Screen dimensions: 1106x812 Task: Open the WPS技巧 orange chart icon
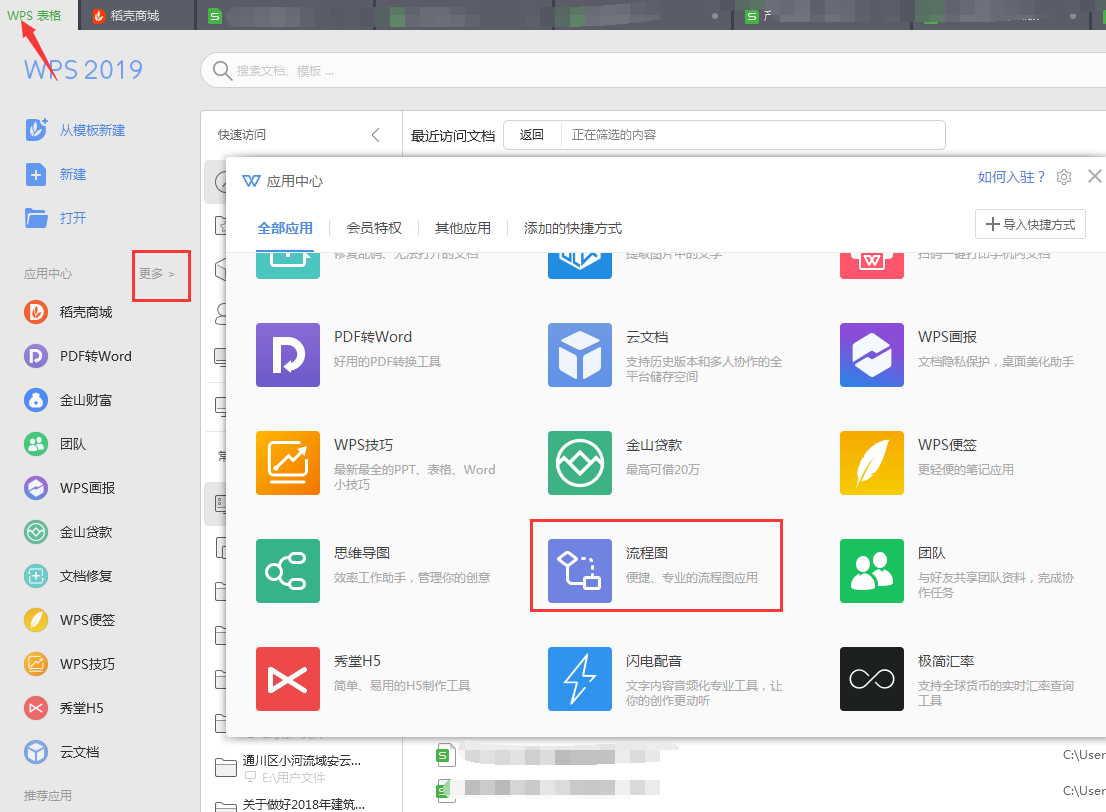point(288,463)
